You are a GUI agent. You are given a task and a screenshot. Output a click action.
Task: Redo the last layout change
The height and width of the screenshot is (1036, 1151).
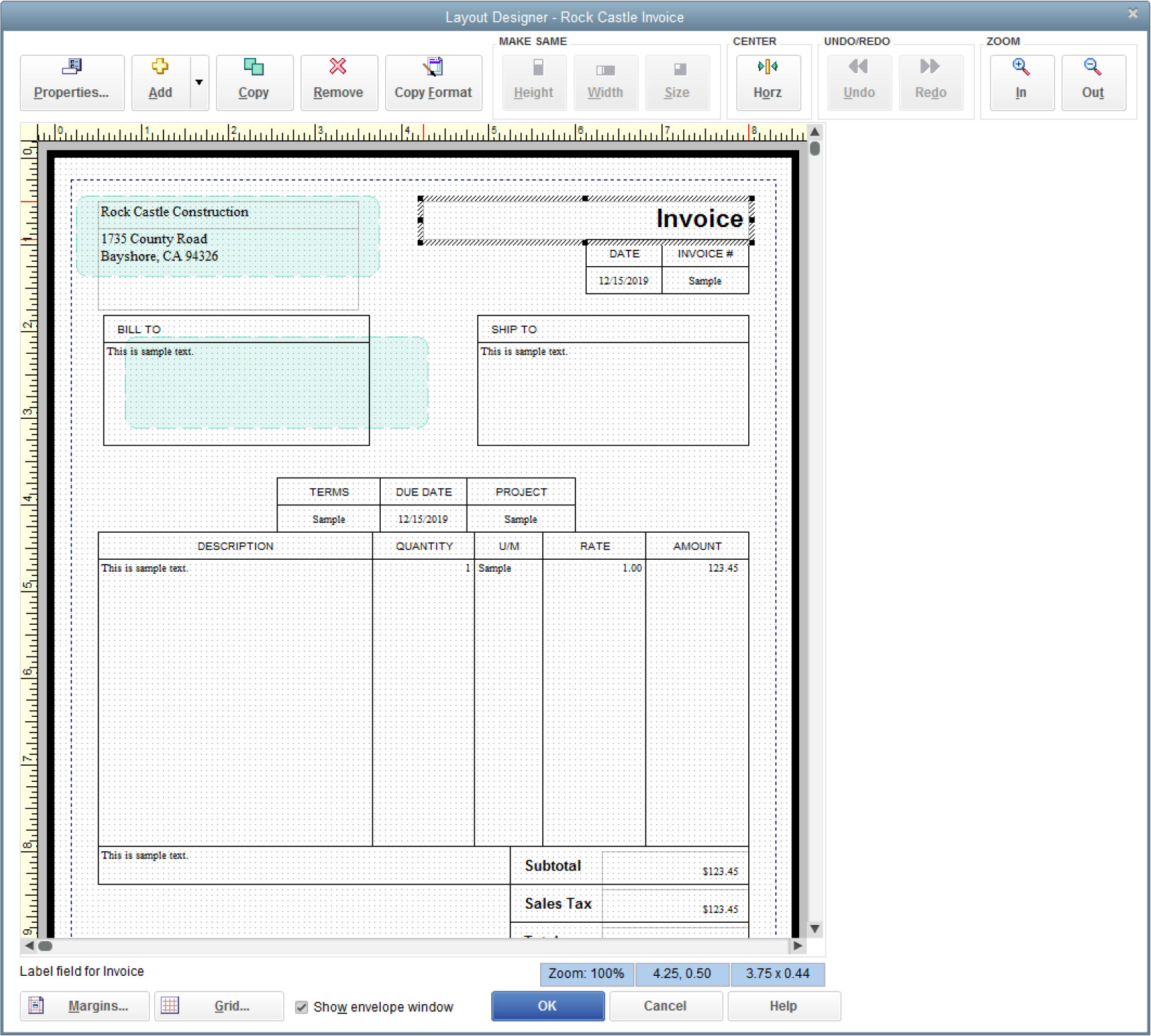pos(931,82)
